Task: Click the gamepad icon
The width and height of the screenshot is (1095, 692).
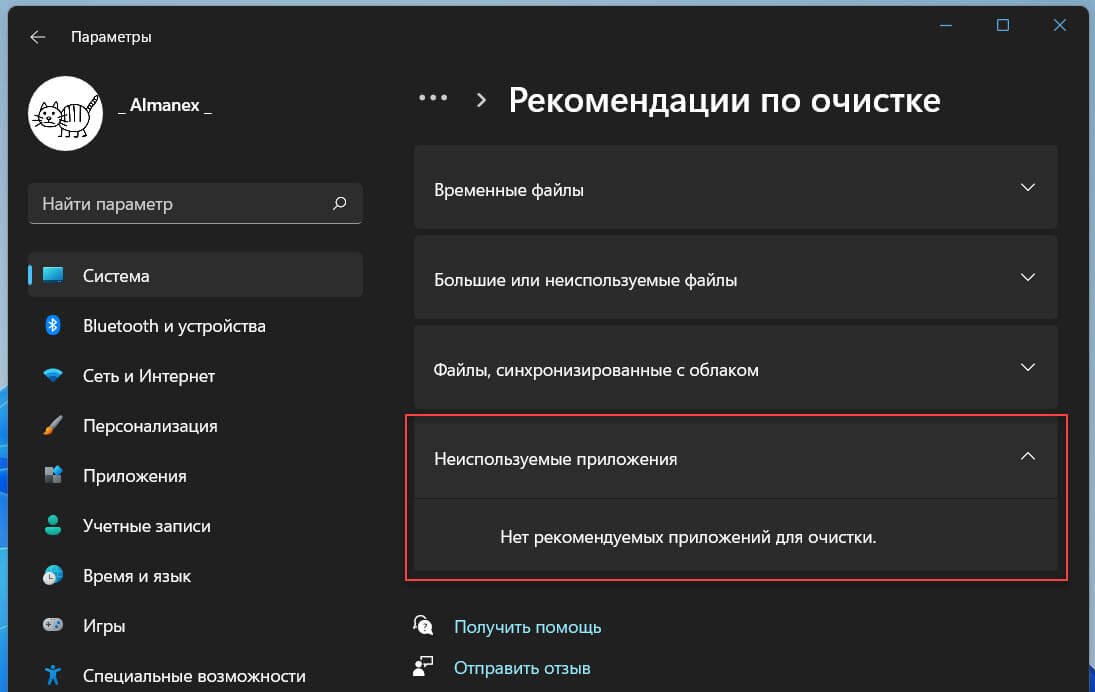Action: 53,625
